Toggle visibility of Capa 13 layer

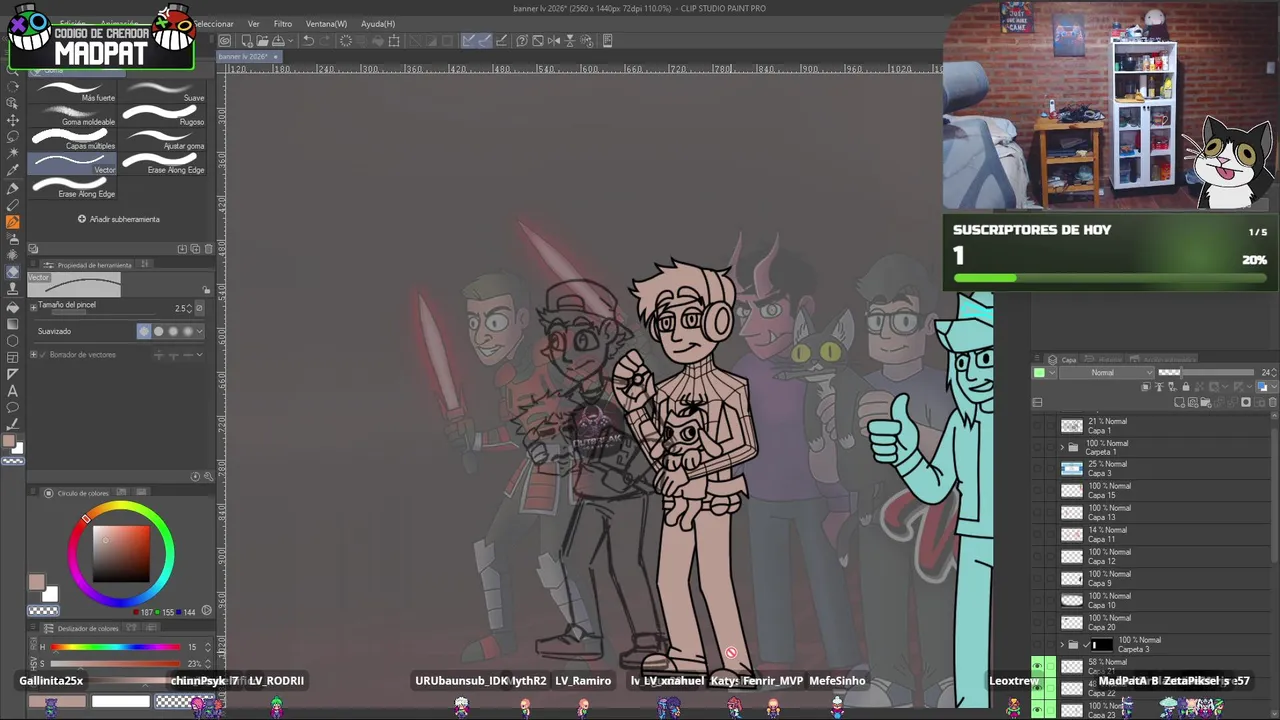[1038, 513]
